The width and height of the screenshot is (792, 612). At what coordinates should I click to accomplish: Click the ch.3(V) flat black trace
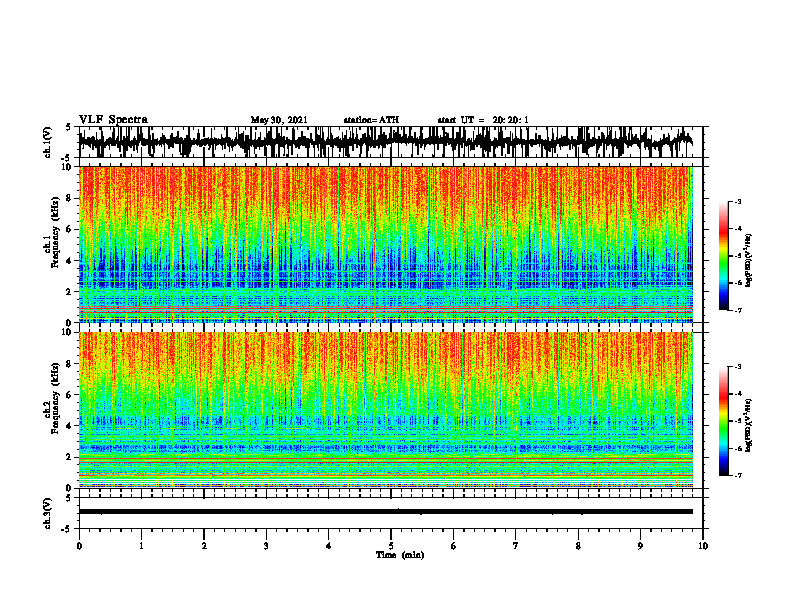tap(385, 512)
